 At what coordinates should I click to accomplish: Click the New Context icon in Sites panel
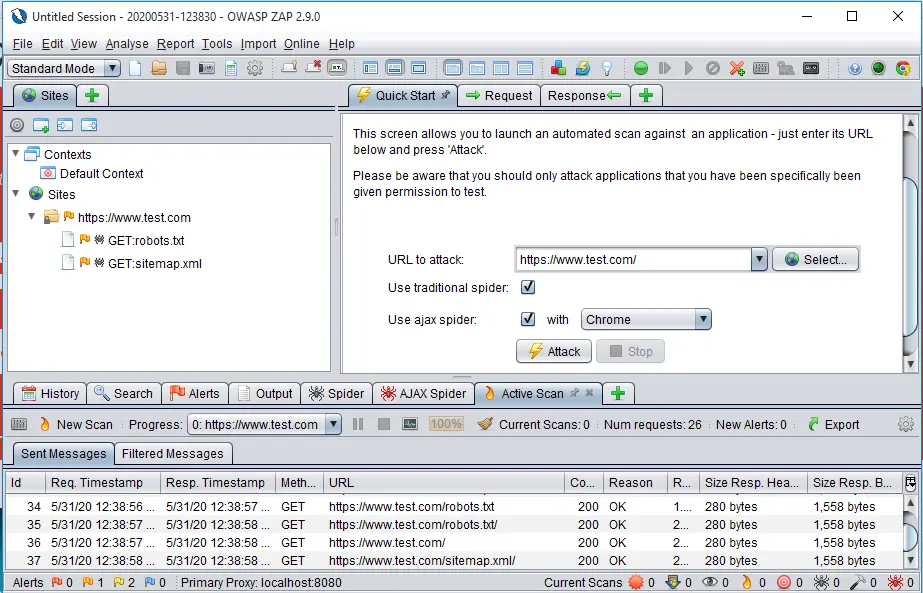pos(41,125)
